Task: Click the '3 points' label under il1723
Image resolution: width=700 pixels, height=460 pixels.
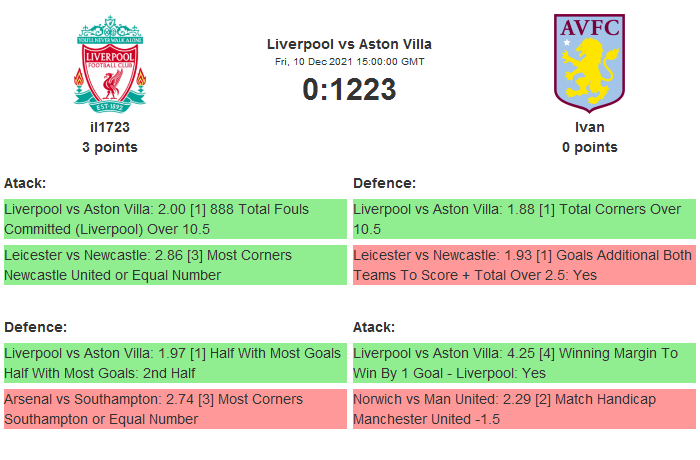Action: coord(110,147)
